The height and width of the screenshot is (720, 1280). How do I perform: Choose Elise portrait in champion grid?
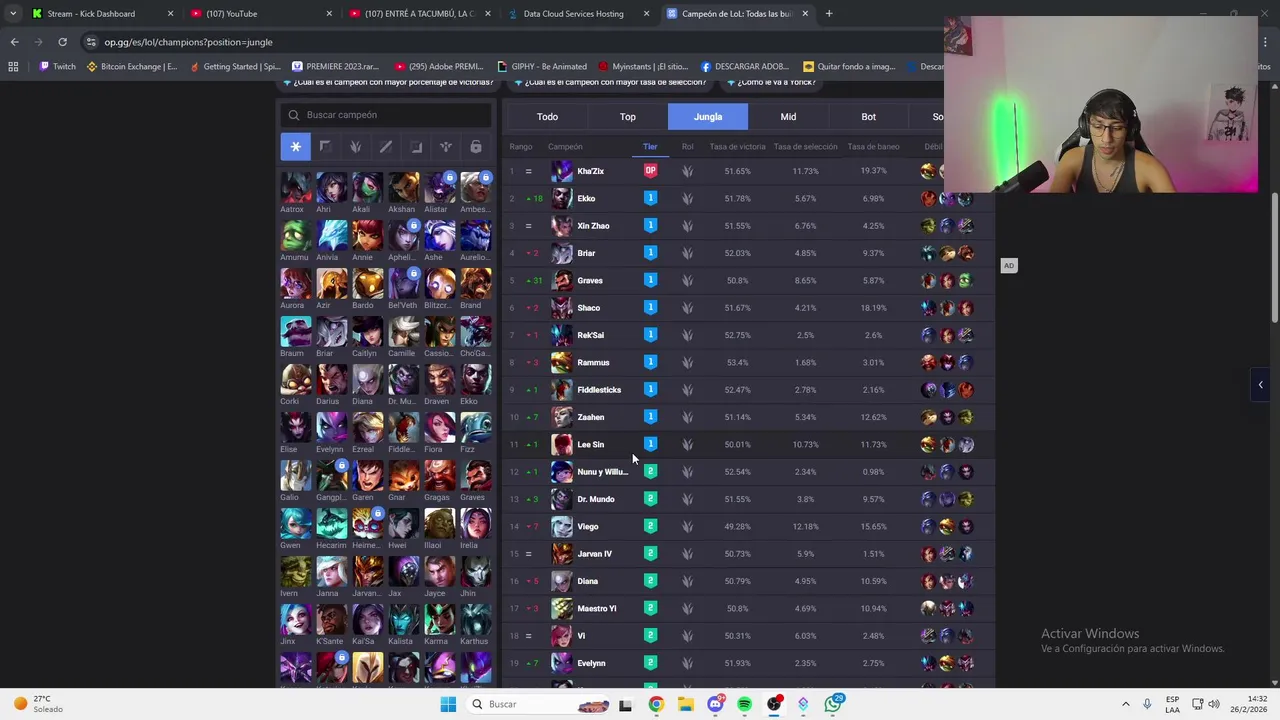tap(295, 428)
